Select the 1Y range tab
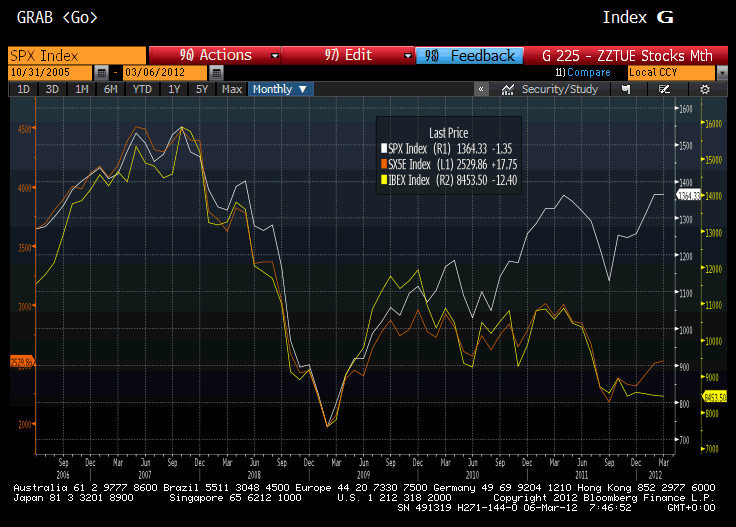736x527 pixels. point(174,89)
